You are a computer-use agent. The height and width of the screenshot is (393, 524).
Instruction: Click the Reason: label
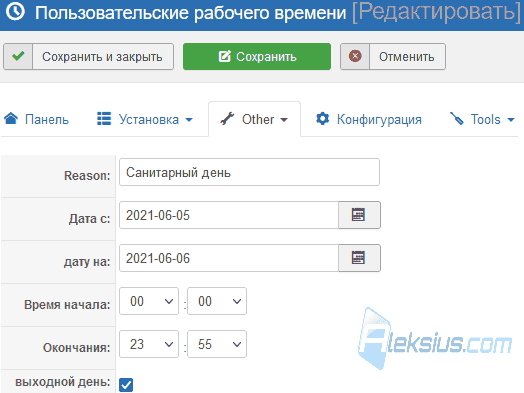coord(87,175)
